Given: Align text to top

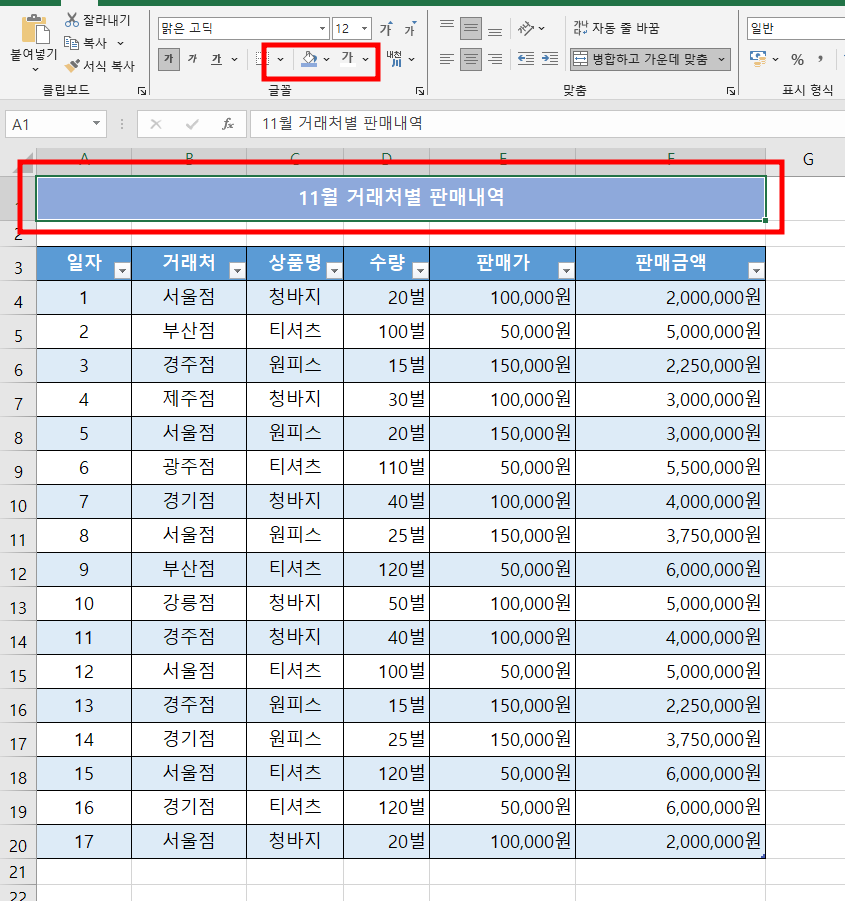Looking at the screenshot, I should pyautogui.click(x=447, y=28).
